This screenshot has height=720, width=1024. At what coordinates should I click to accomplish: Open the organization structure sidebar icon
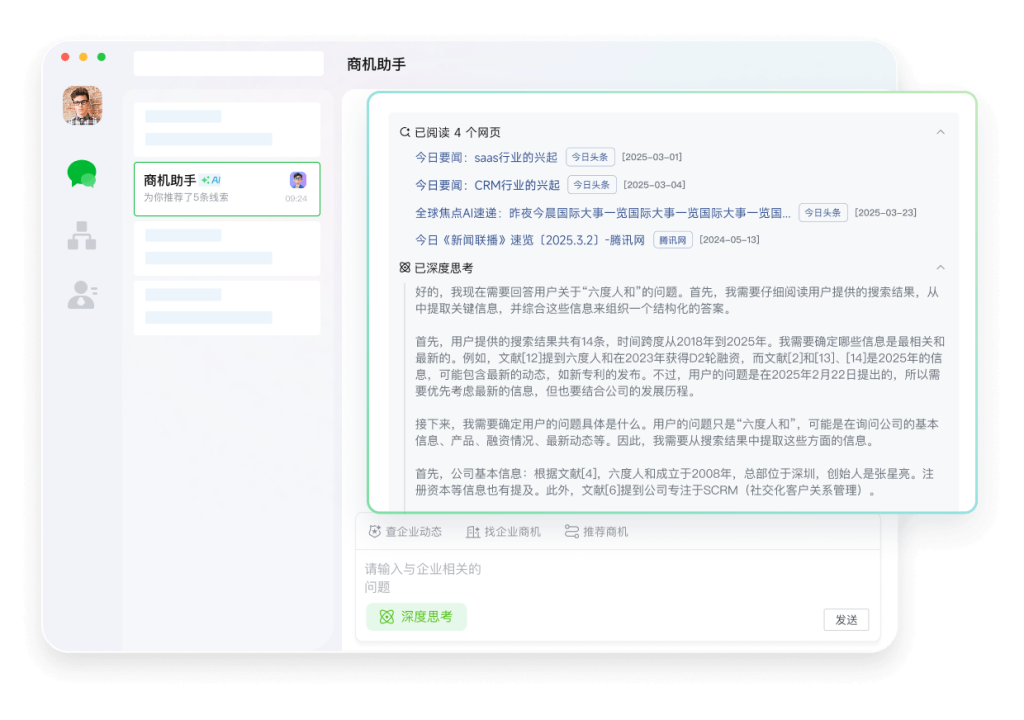pos(81,235)
